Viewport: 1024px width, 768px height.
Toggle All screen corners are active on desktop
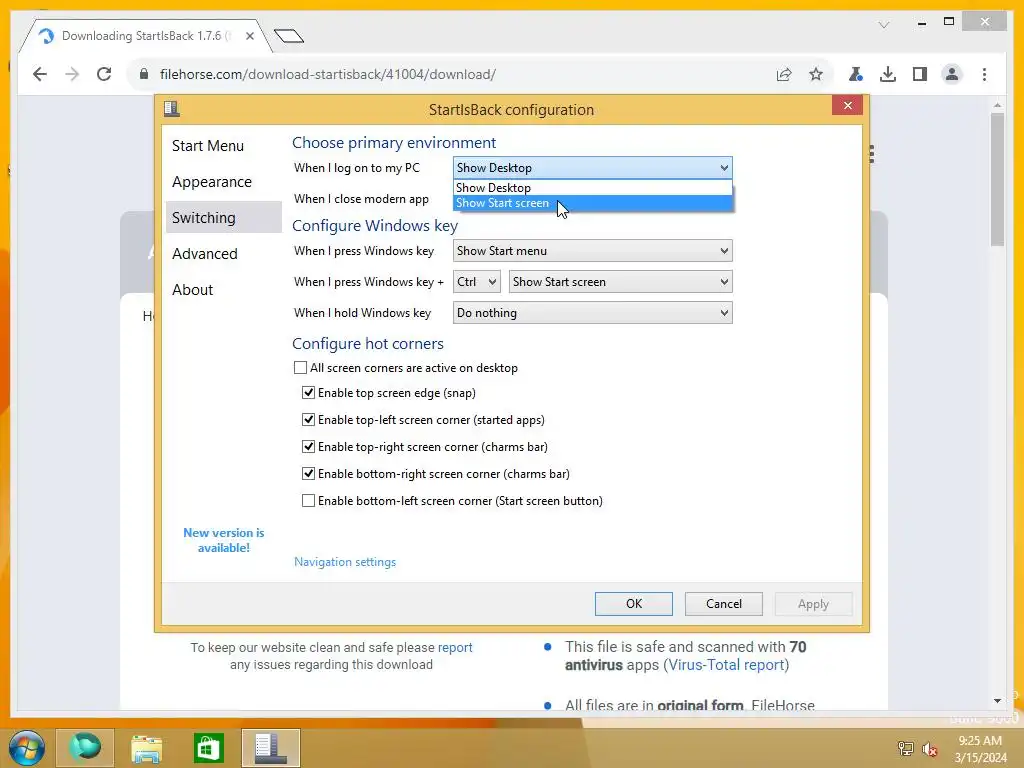pyautogui.click(x=300, y=368)
